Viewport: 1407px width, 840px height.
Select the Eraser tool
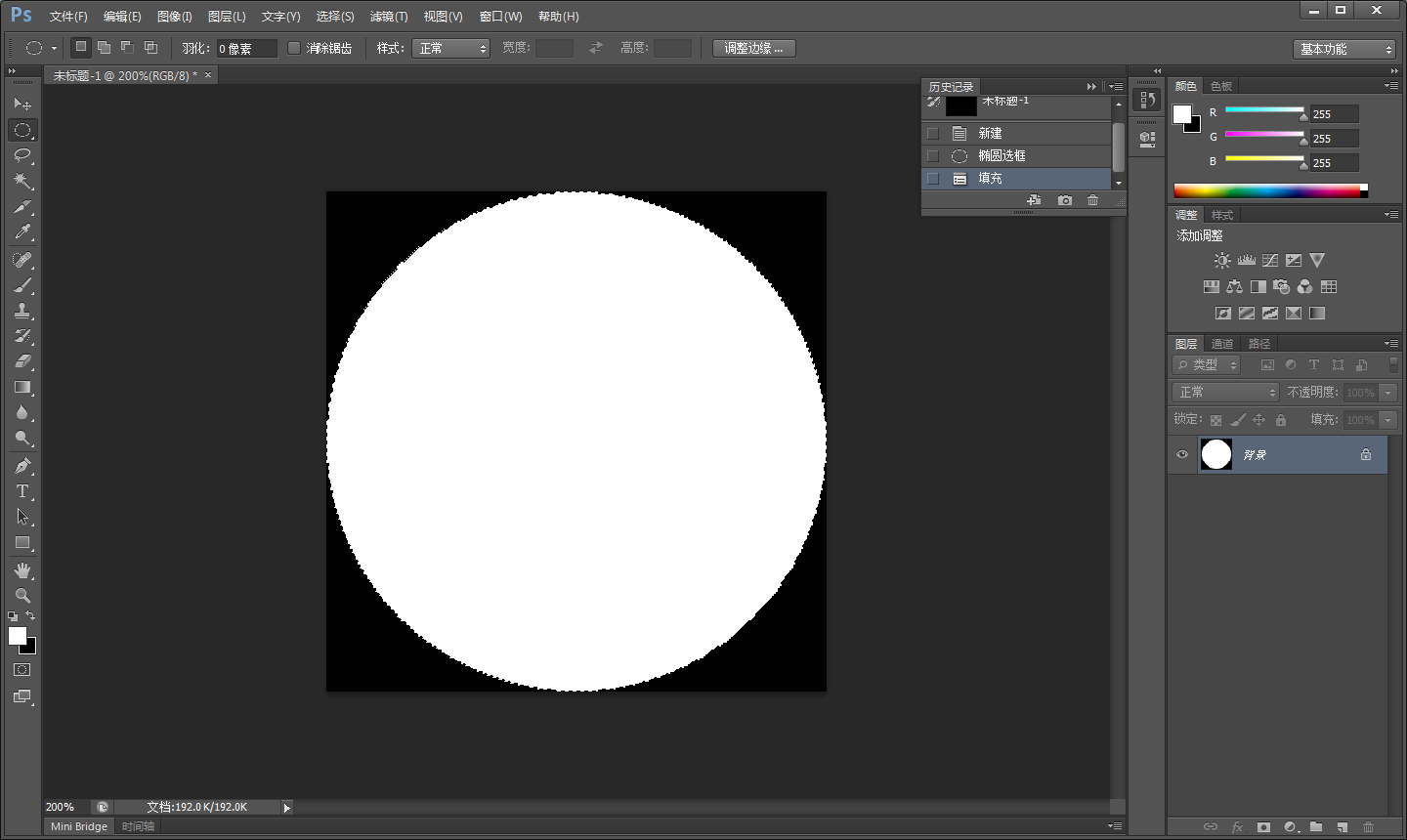(x=22, y=361)
